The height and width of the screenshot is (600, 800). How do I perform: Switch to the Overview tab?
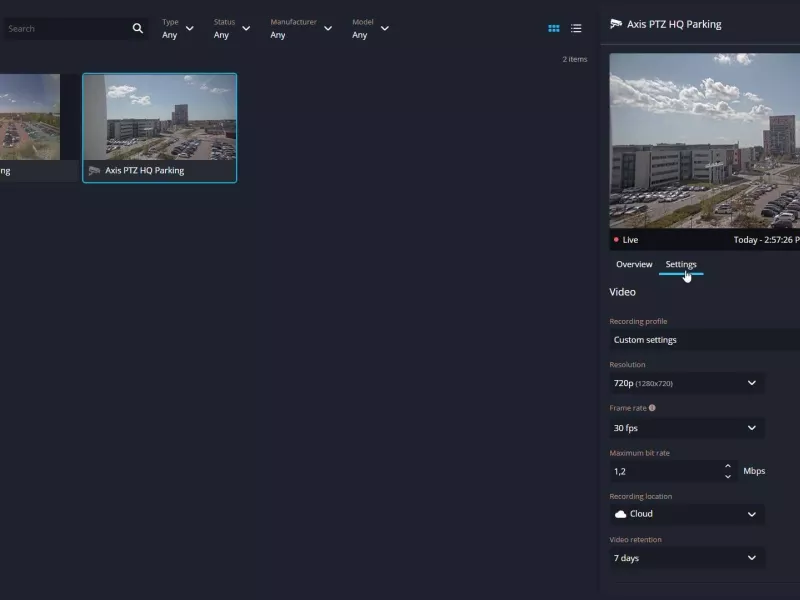point(634,265)
